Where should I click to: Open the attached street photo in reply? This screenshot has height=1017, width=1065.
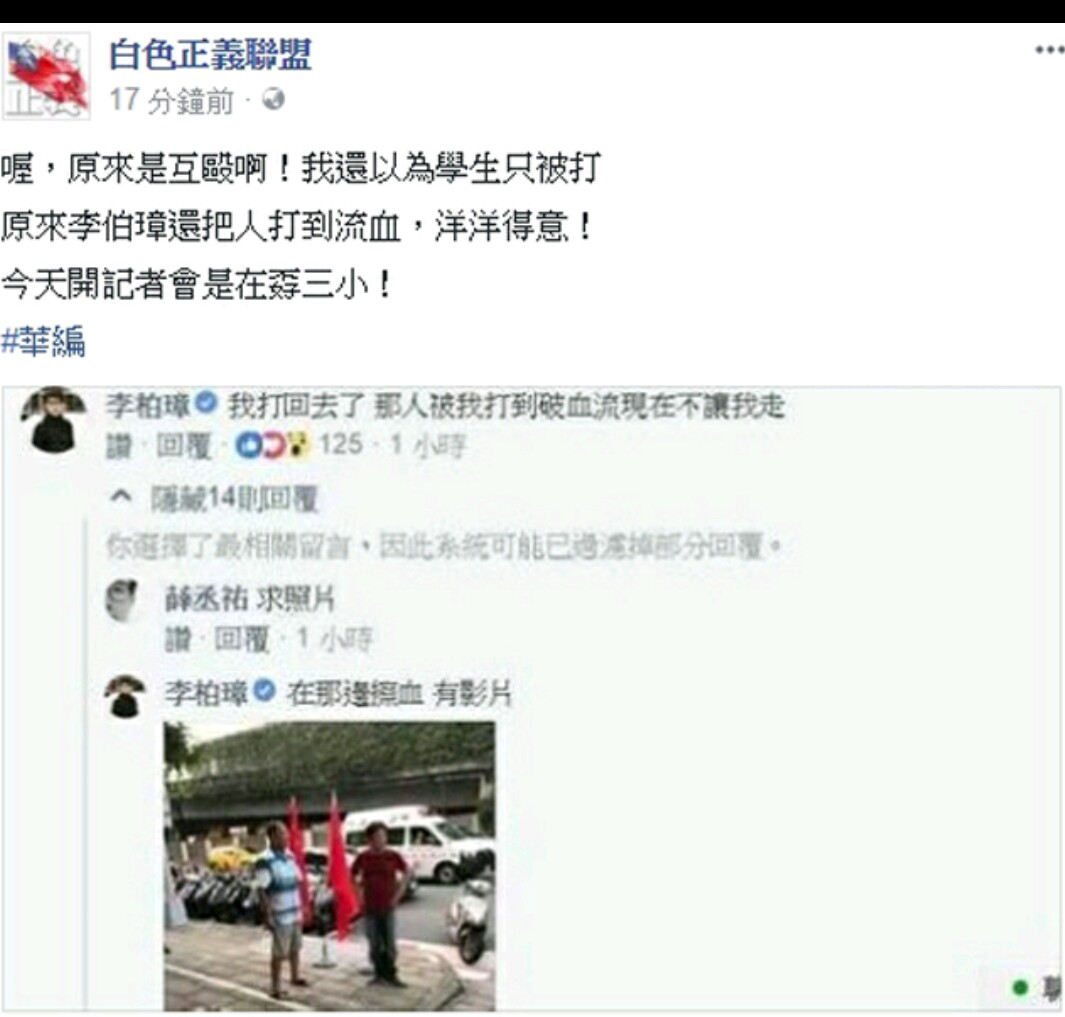pos(329,866)
